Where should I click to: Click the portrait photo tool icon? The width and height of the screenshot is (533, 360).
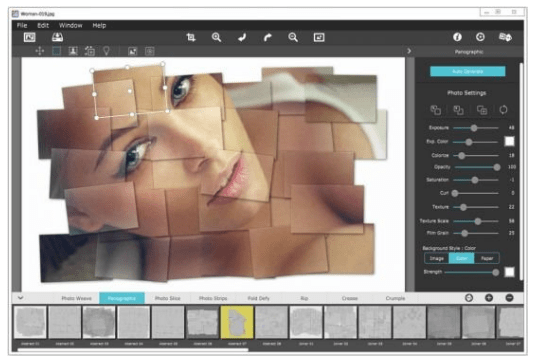(x=73, y=51)
